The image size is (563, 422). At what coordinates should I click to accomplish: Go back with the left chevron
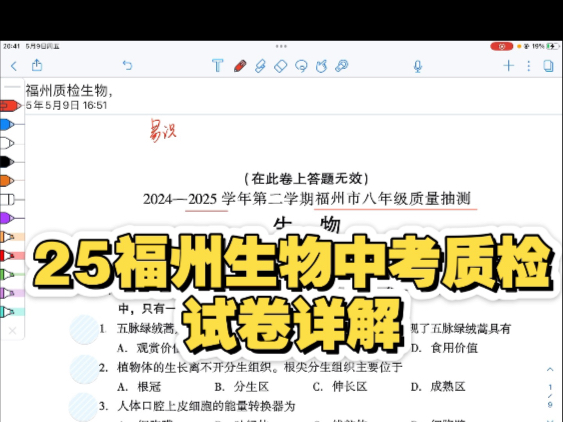(x=14, y=66)
